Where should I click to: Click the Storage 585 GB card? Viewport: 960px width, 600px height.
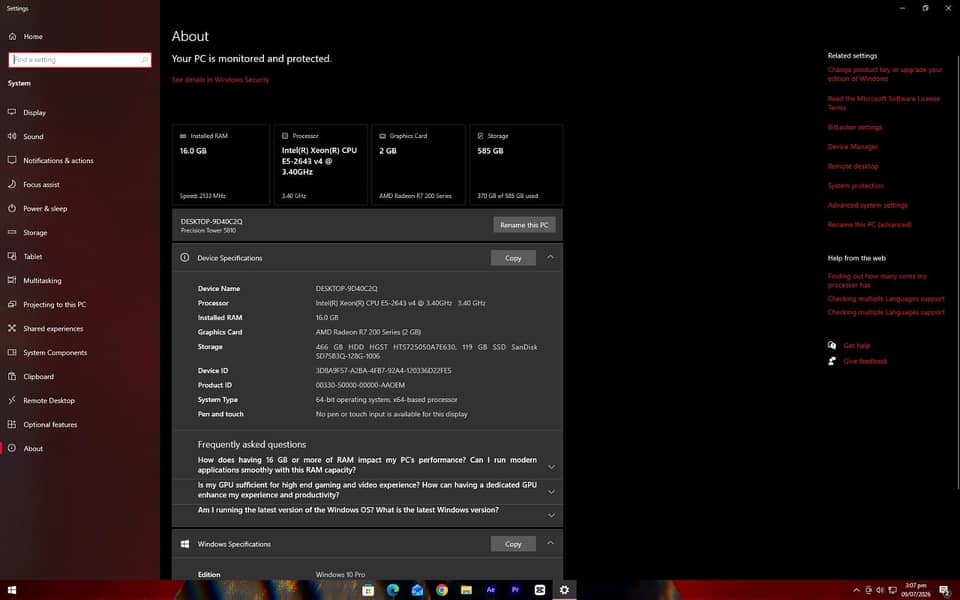point(516,164)
